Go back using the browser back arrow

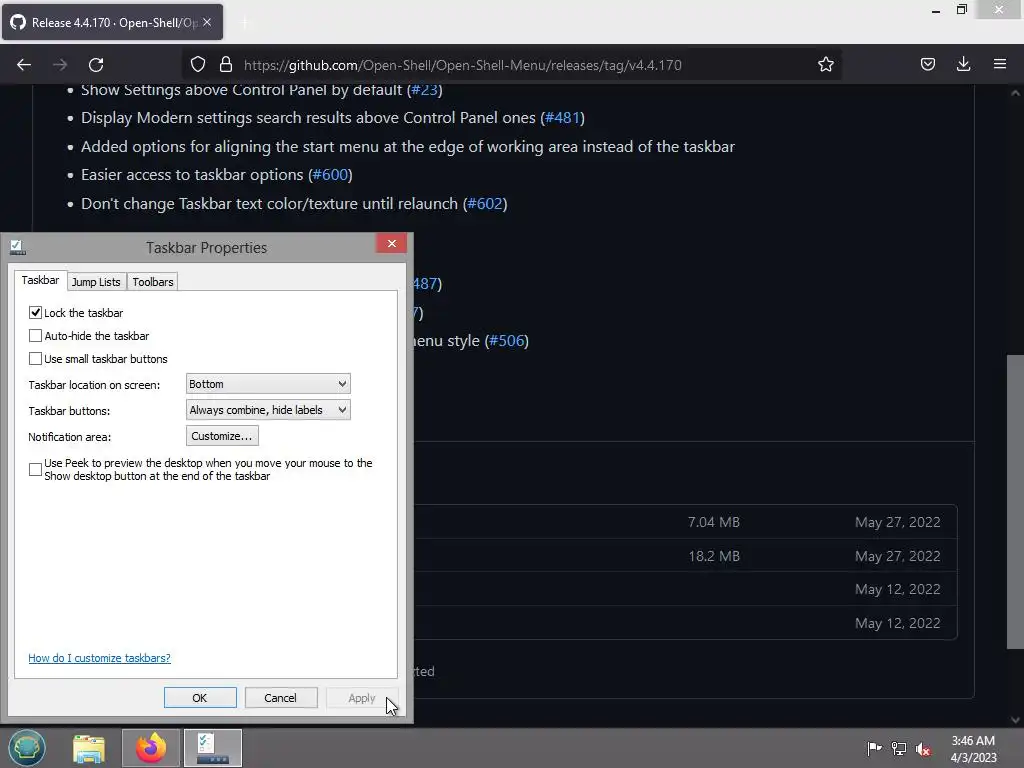point(24,65)
